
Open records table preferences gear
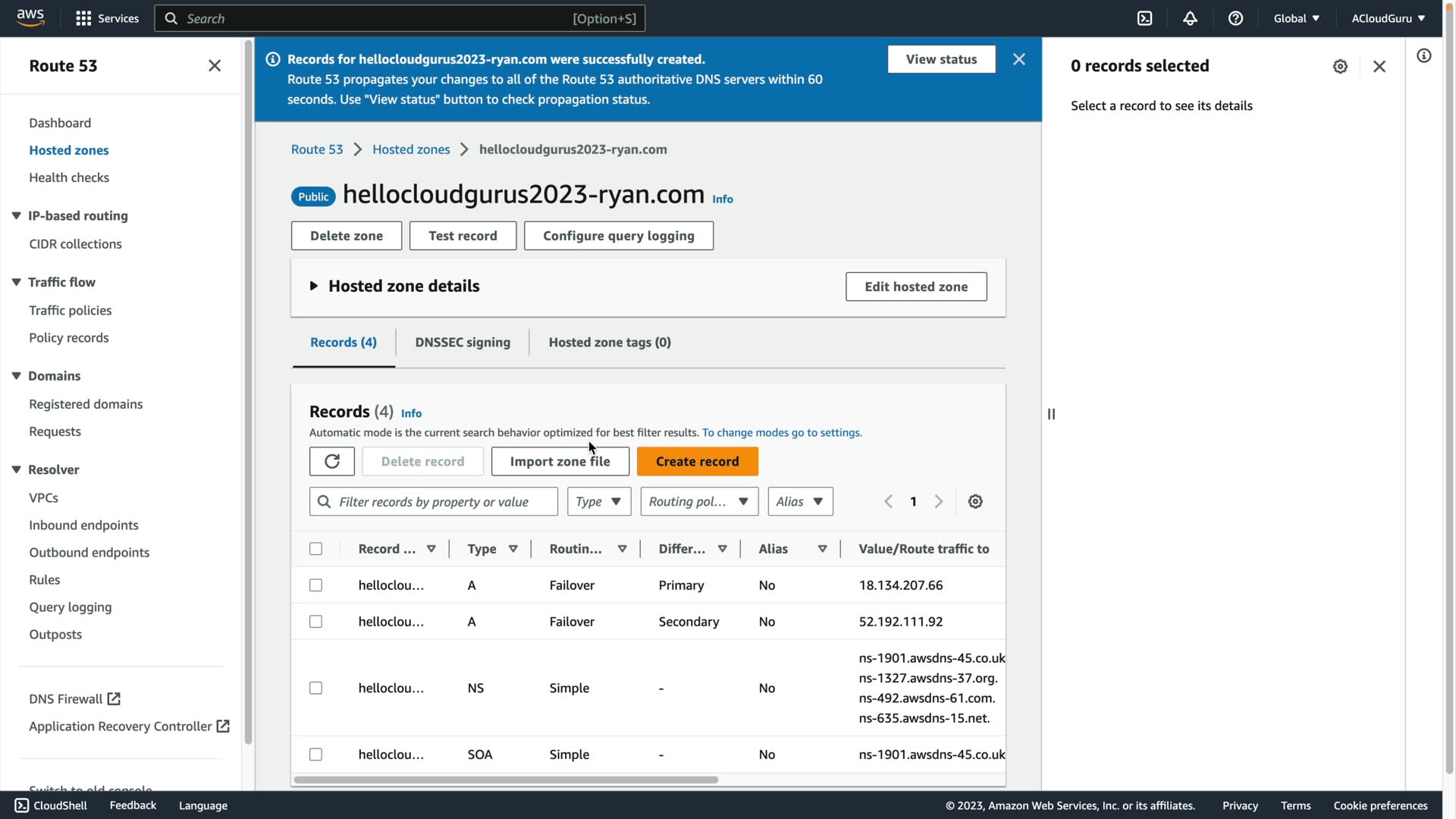975,501
